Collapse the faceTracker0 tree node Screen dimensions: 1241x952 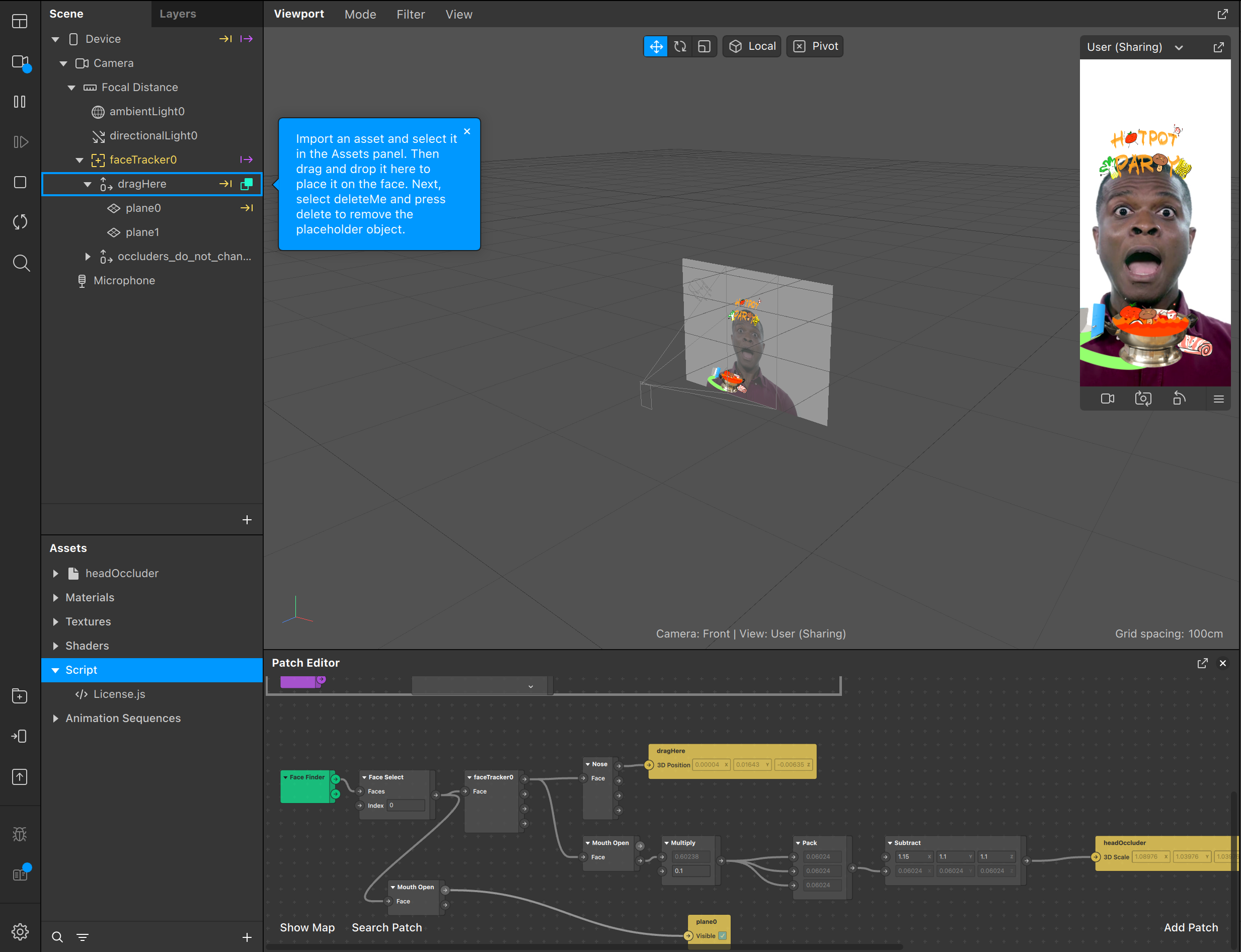point(80,161)
